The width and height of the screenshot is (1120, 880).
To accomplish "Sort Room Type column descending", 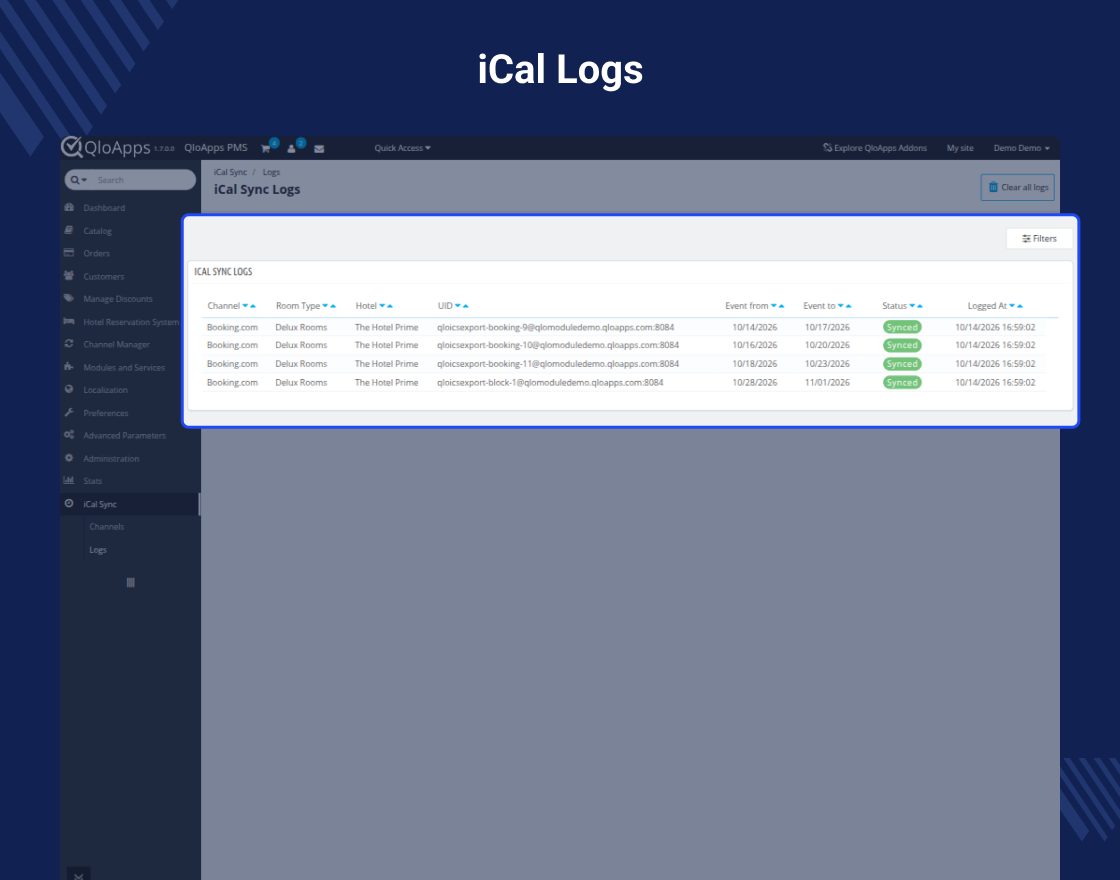I will coord(325,306).
